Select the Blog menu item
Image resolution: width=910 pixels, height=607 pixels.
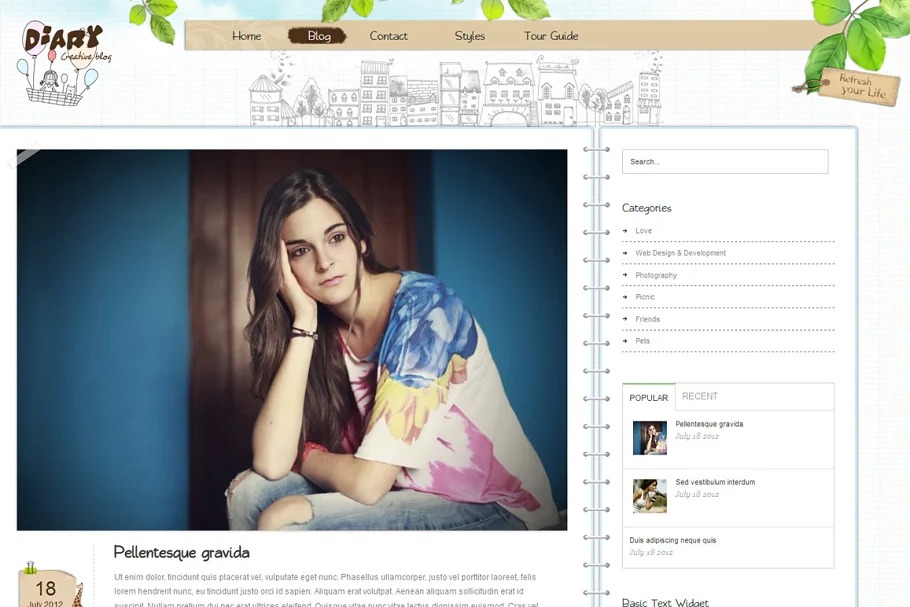(318, 36)
